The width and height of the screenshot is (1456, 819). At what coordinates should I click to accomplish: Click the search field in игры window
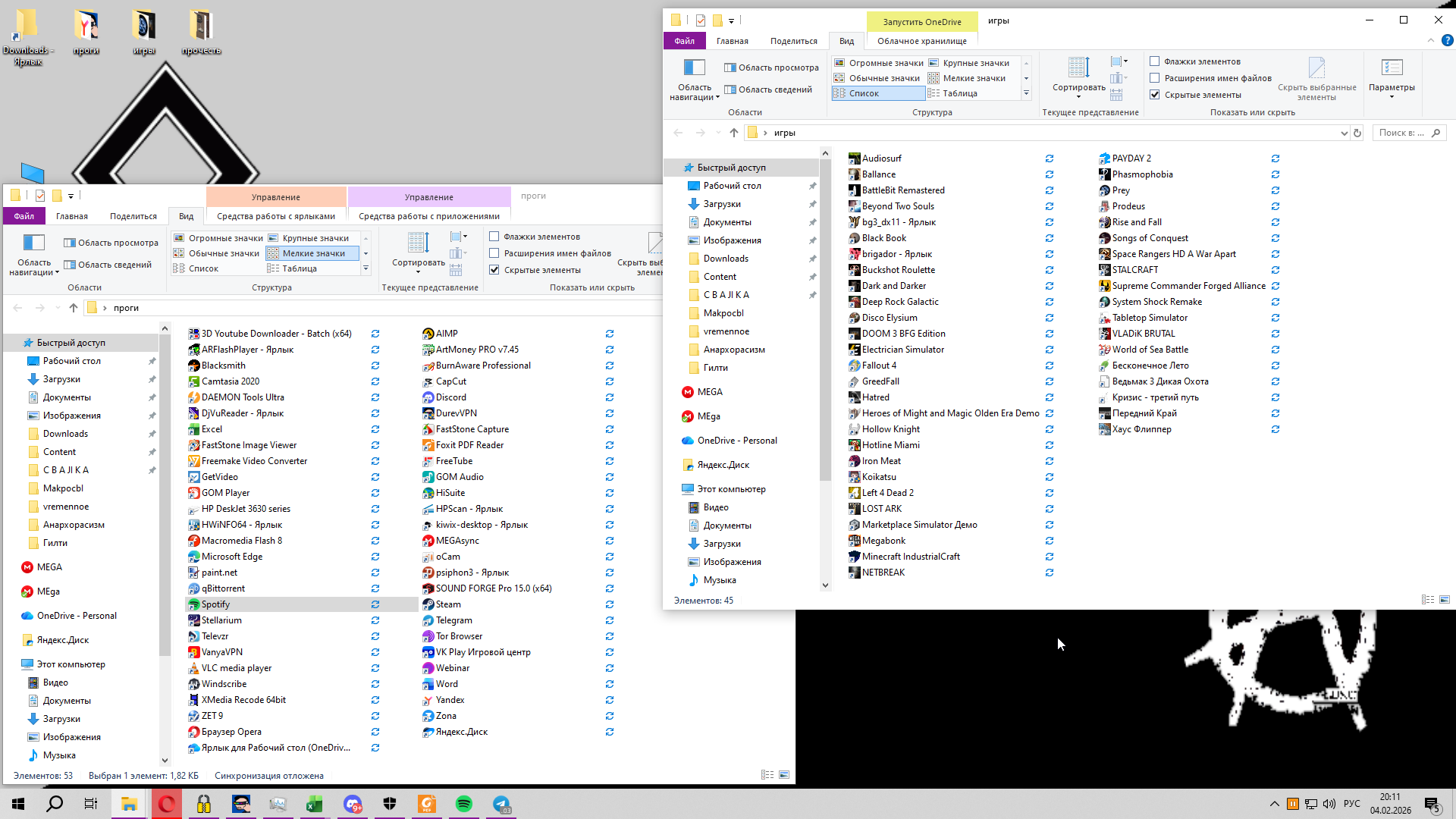(1403, 133)
